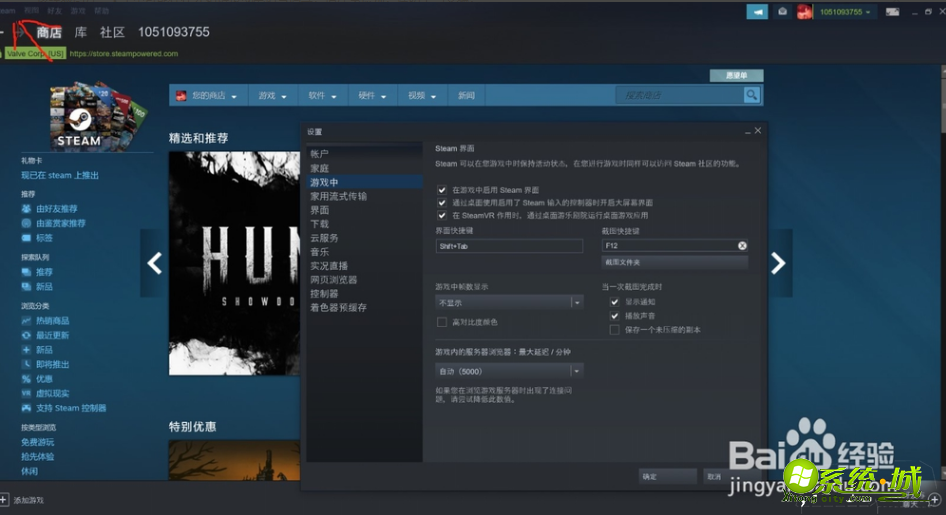The image size is (946, 515).
Task: Click the 特别优惠 special offer thumbnail
Action: coord(234,461)
